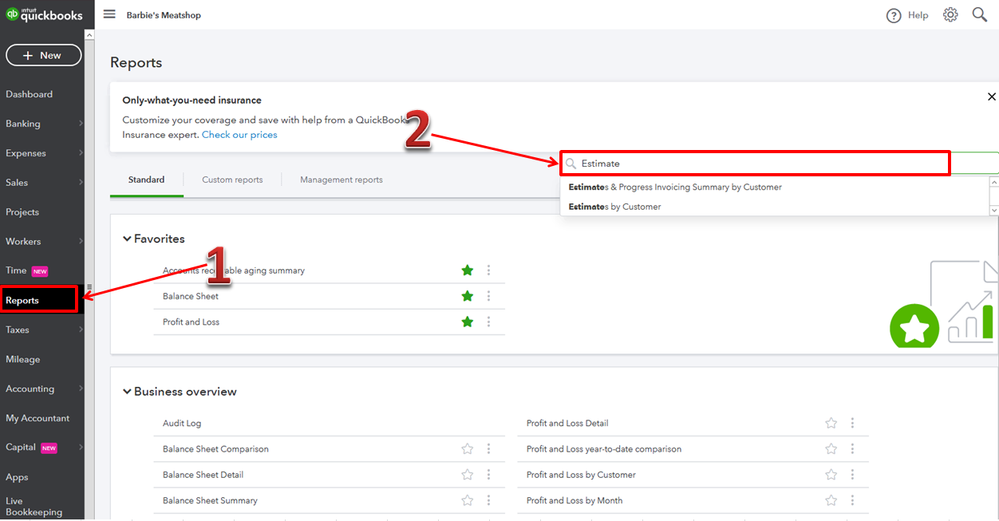Image resolution: width=999 pixels, height=521 pixels.
Task: Open the settings gear icon
Action: (x=950, y=15)
